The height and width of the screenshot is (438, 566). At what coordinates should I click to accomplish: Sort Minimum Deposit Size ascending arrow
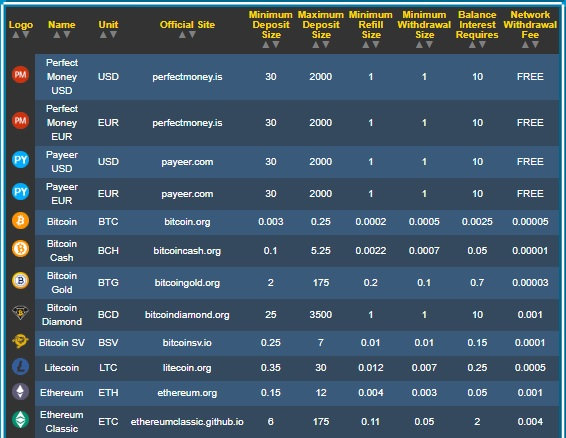pyautogui.click(x=266, y=45)
